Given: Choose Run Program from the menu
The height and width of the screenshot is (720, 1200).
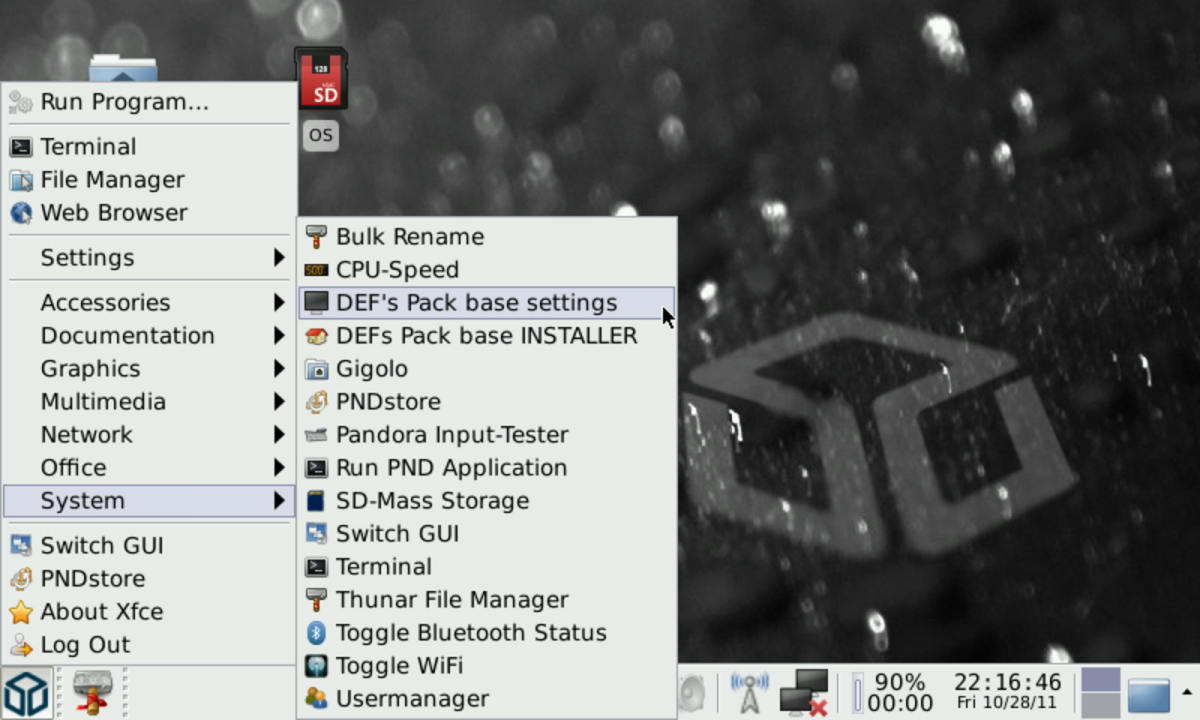Looking at the screenshot, I should [x=124, y=102].
